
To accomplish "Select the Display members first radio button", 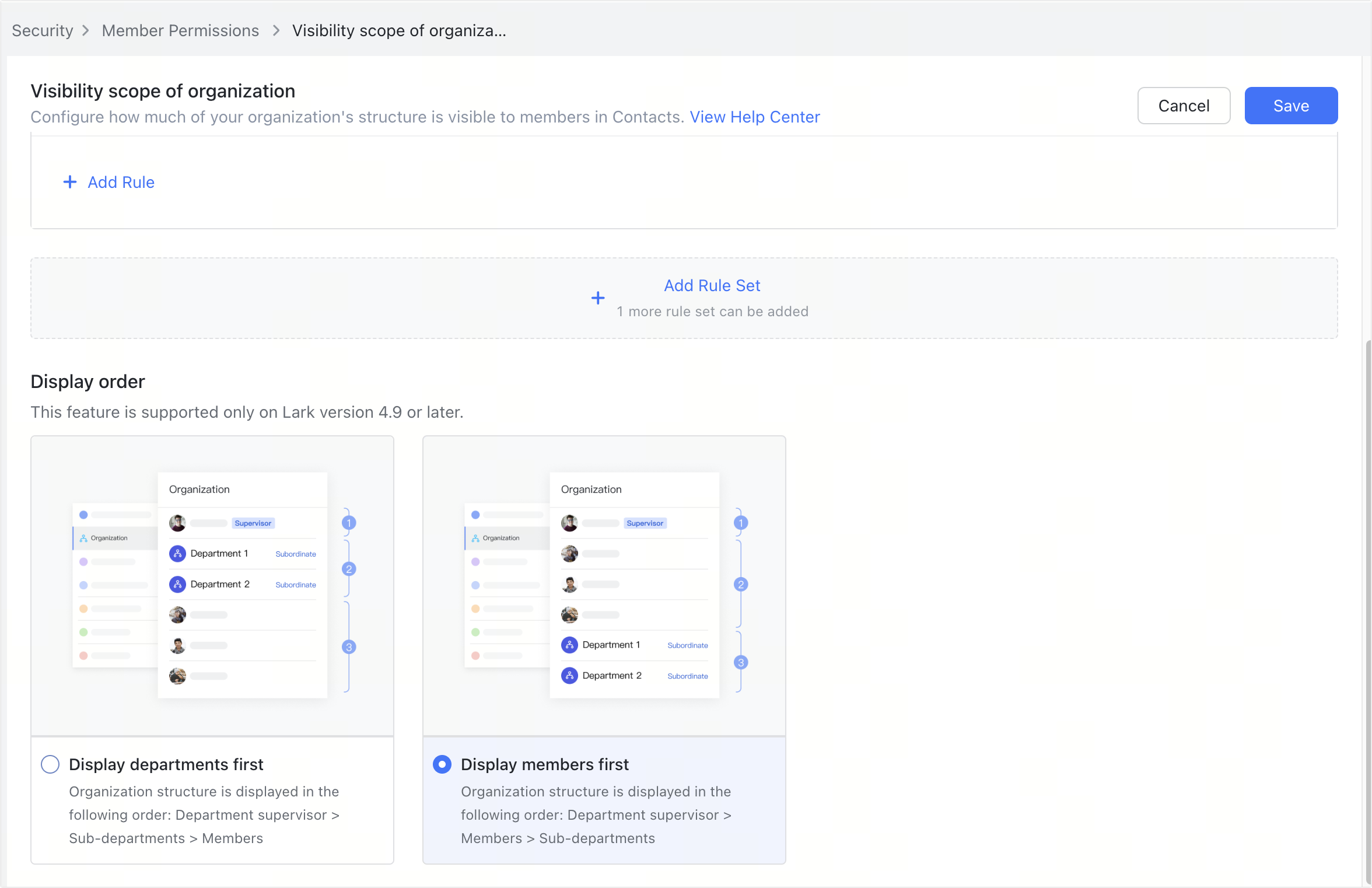I will (442, 764).
